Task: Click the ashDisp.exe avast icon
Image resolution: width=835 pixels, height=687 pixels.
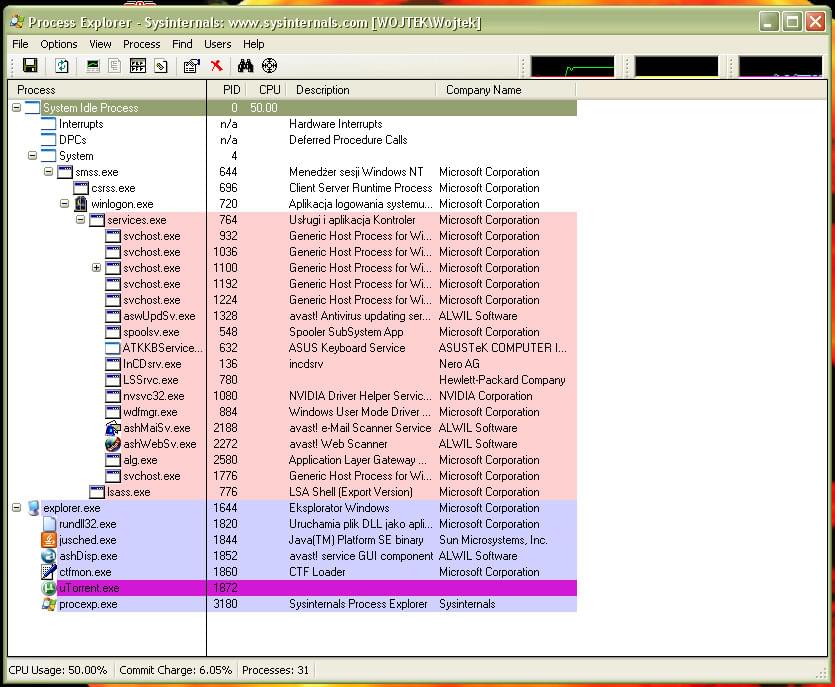Action: click(49, 556)
